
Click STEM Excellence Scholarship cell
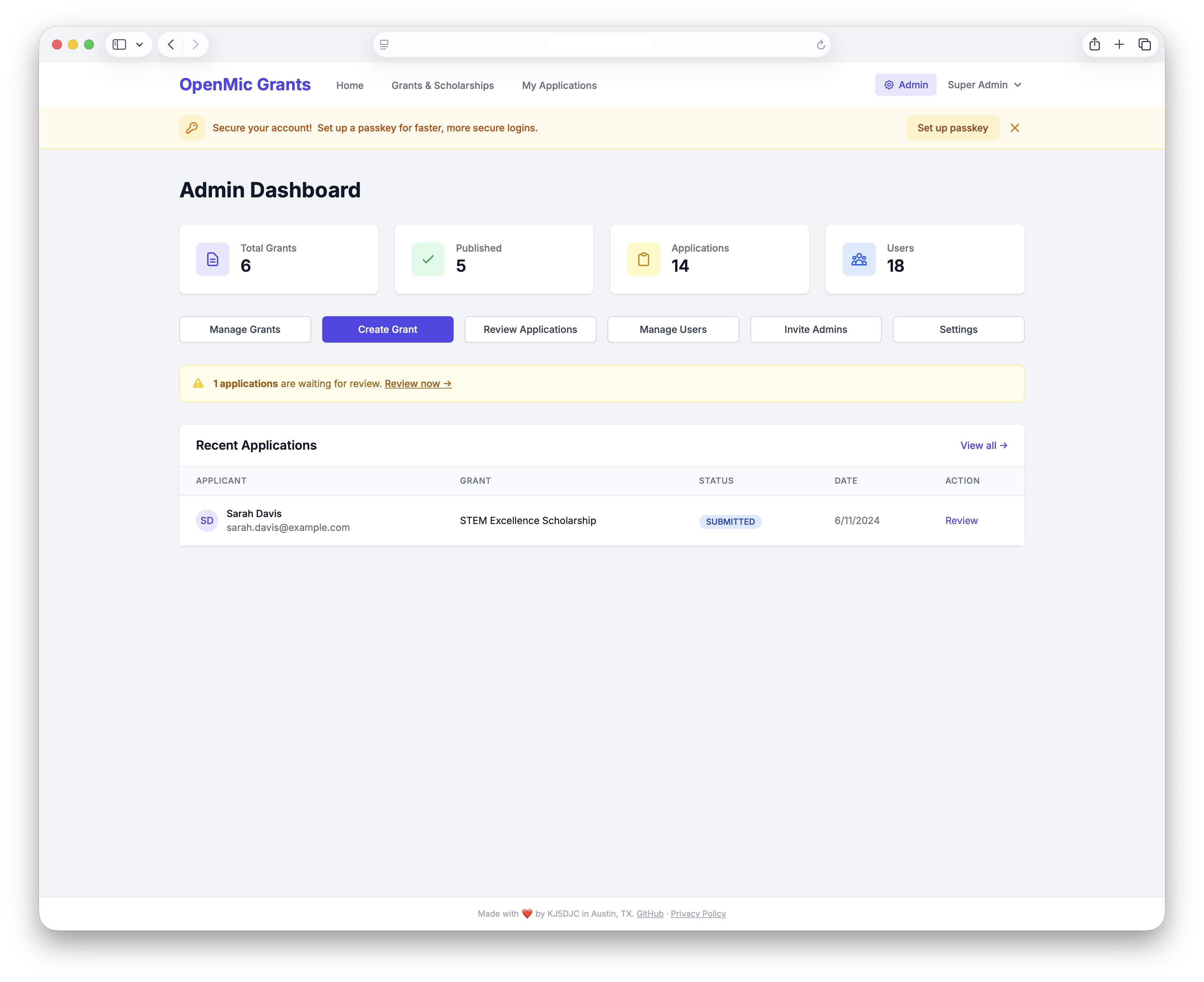pyautogui.click(x=528, y=521)
